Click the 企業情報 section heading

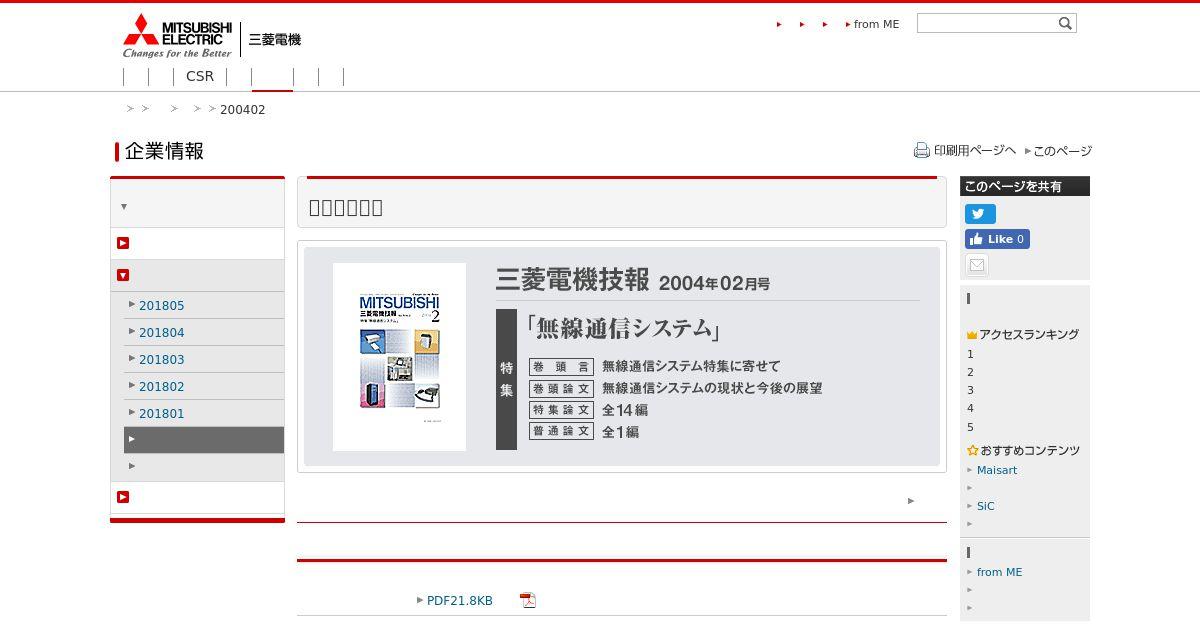click(165, 151)
